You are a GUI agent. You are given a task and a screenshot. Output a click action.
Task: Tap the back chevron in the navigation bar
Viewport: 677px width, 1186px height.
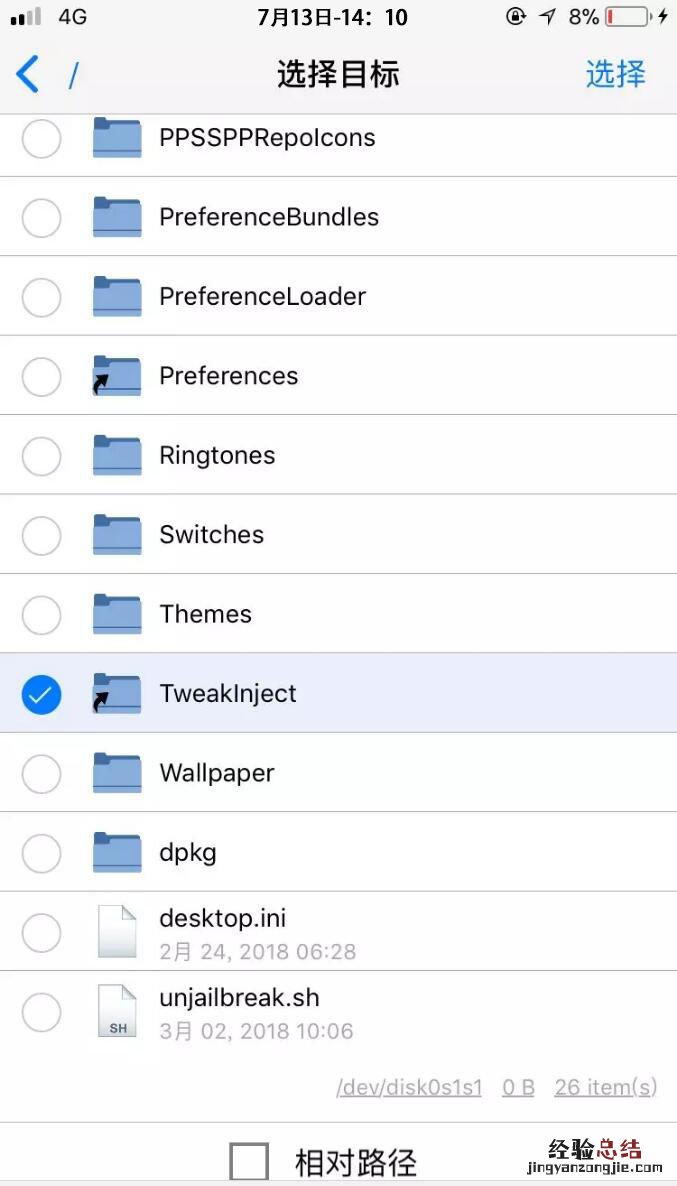(28, 74)
